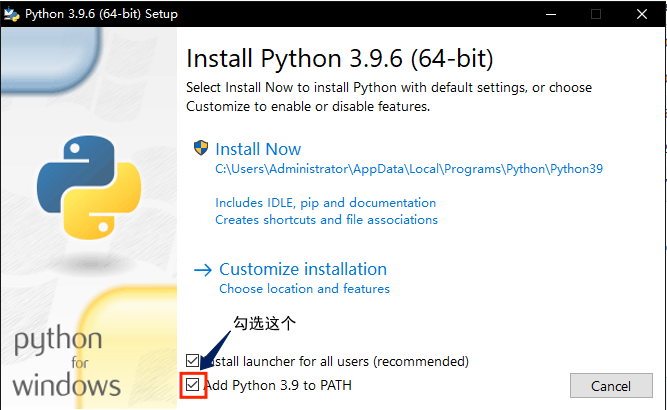Click 'Includes IDLE, pip and documentation' text
The width and height of the screenshot is (667, 410).
325,203
